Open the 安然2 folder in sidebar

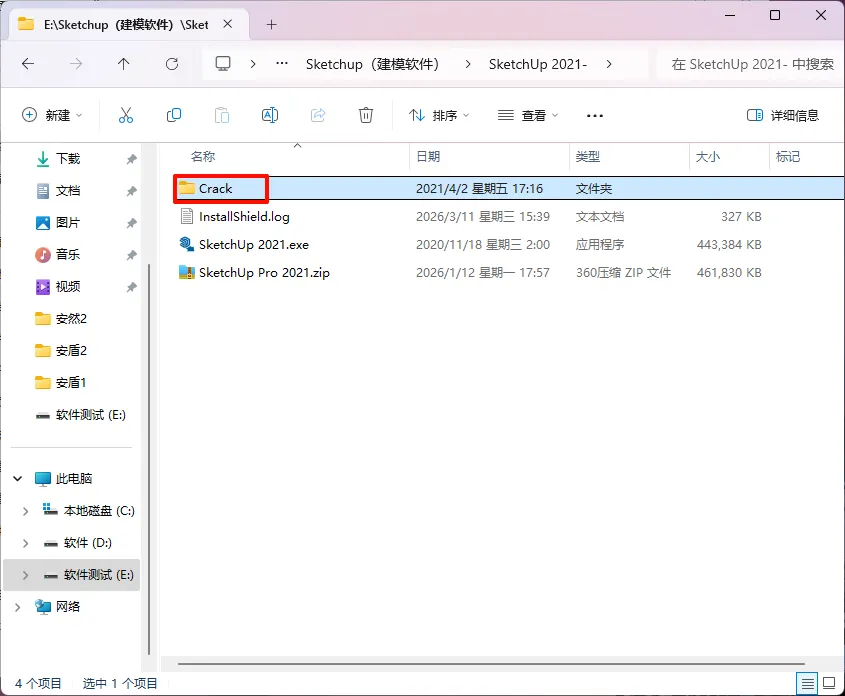click(x=71, y=319)
